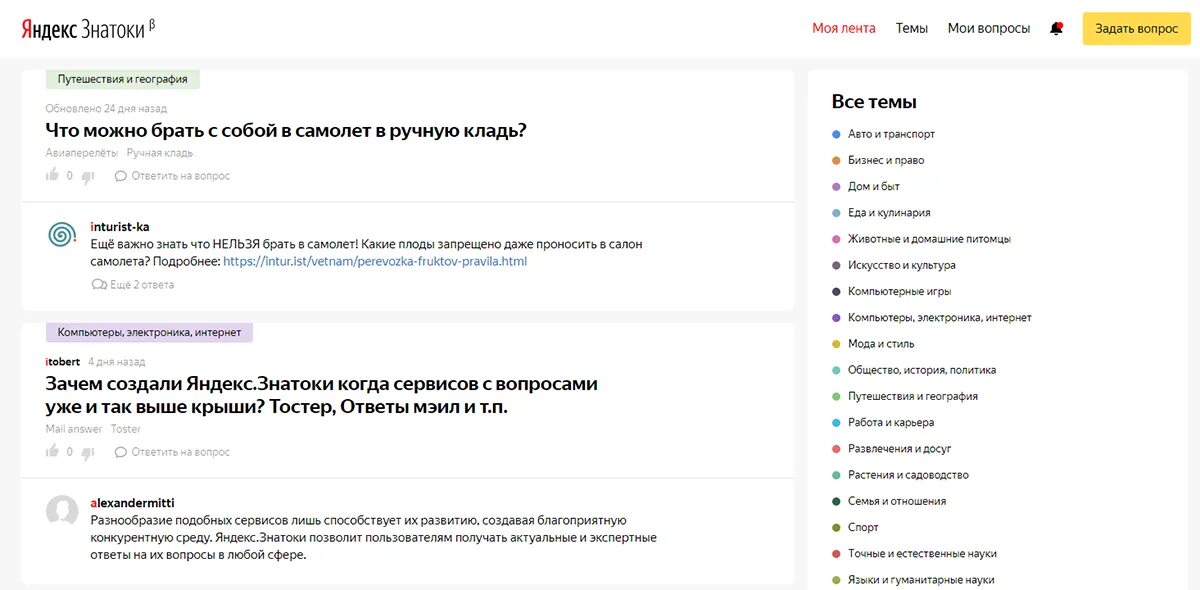Viewport: 1200px width, 590px height.
Task: Click the Обновлено 24 дня назад timestamp
Action: (106, 108)
